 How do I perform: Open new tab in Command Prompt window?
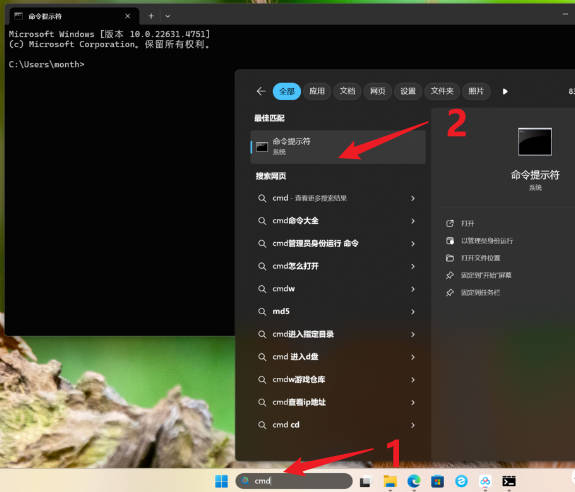coord(151,16)
